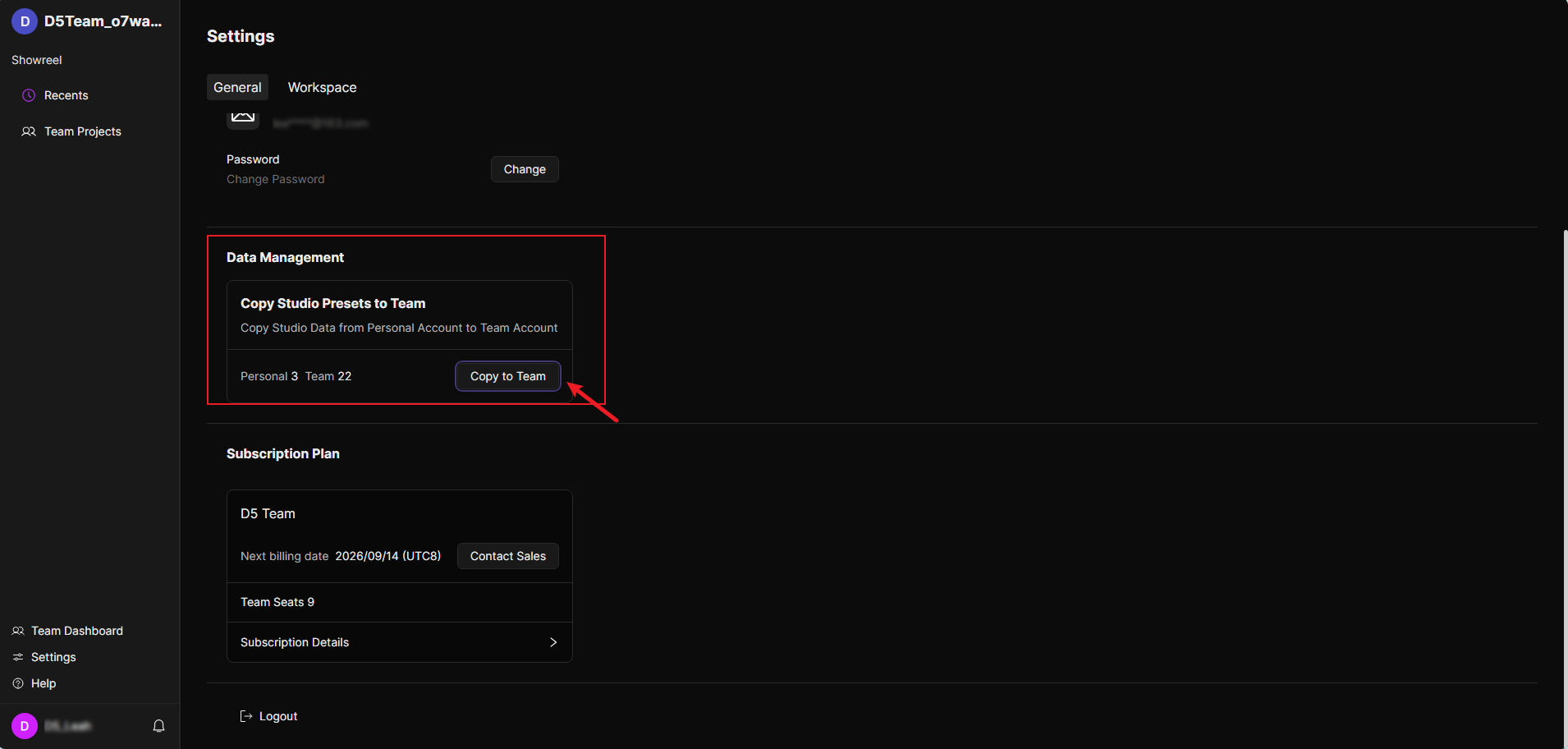Click the Copy Studio Presets to Team heading
Screen dimensions: 1568x749
[x=333, y=303]
